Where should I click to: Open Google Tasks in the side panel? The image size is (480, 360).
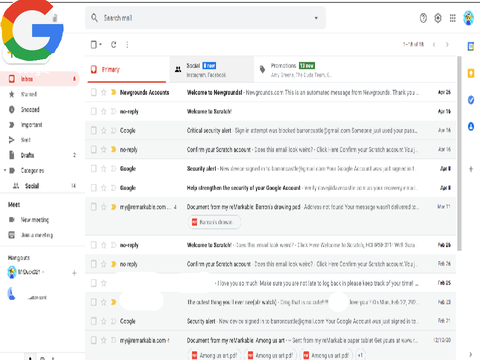coord(471,100)
